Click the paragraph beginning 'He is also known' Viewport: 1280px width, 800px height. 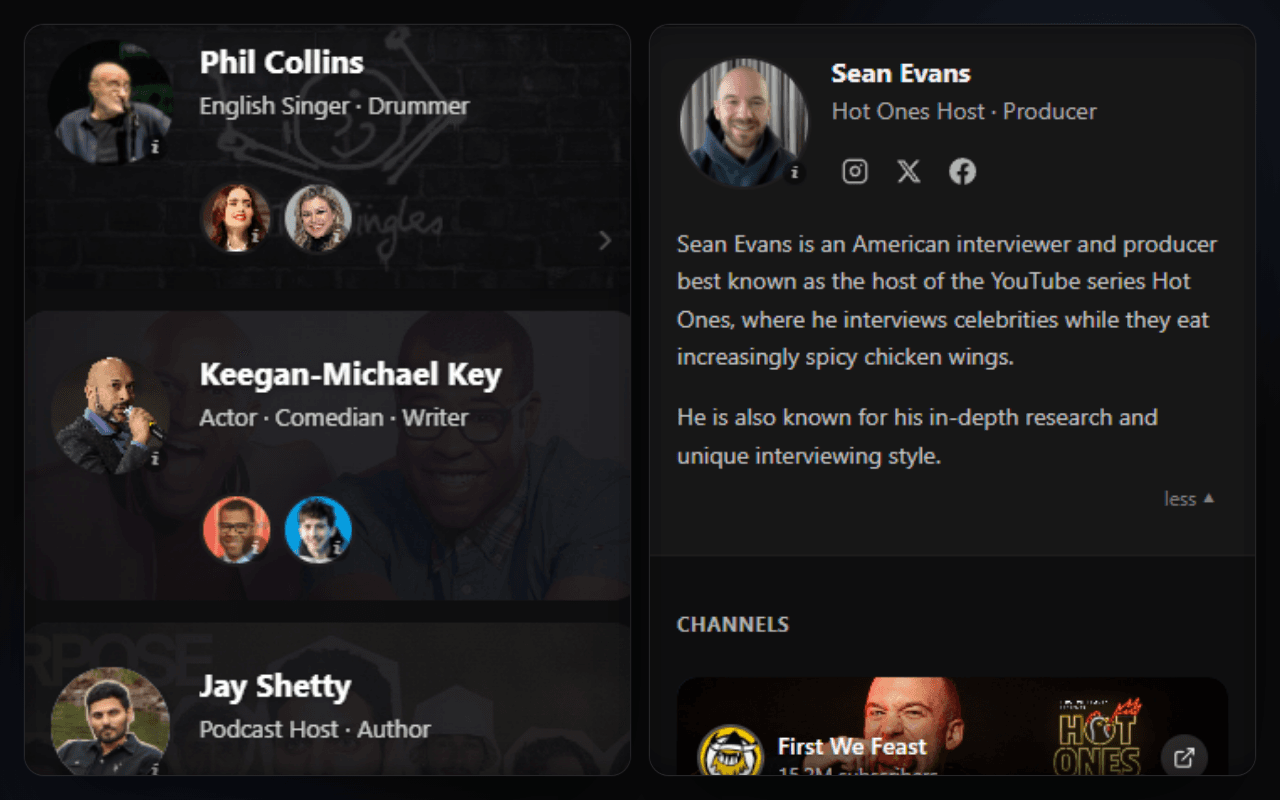point(917,437)
